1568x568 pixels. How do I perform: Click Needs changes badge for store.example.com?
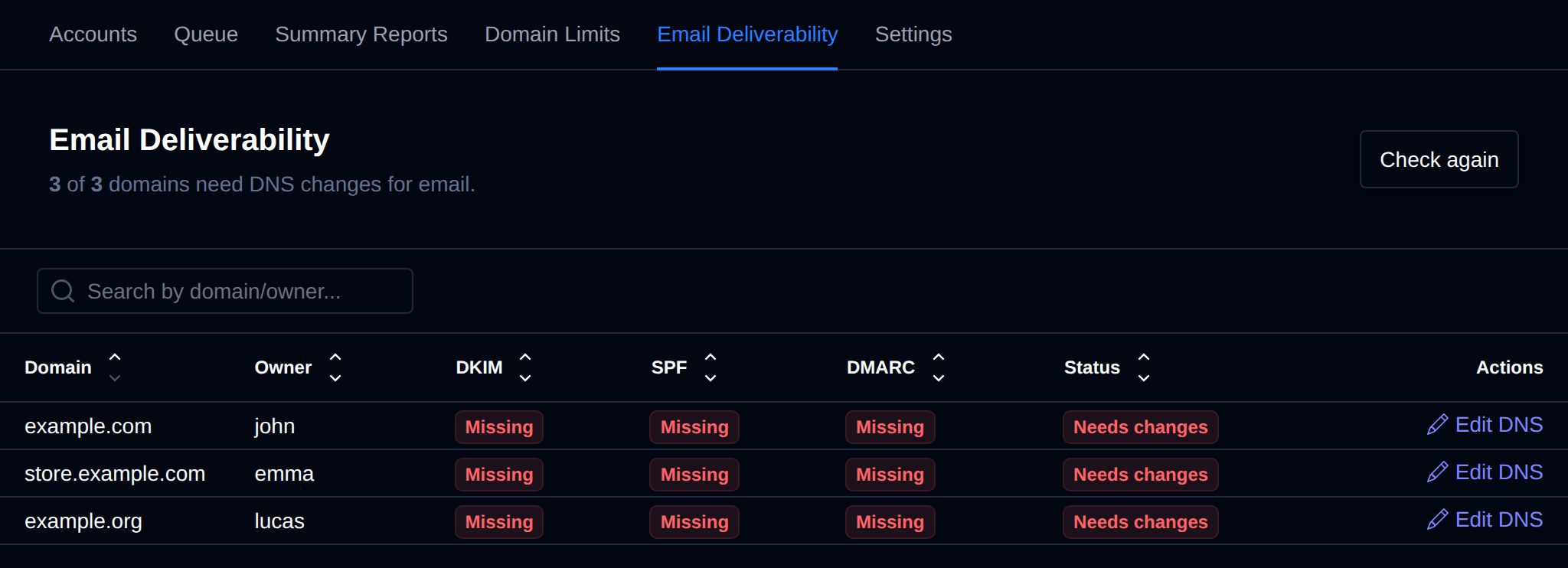[x=1140, y=475]
